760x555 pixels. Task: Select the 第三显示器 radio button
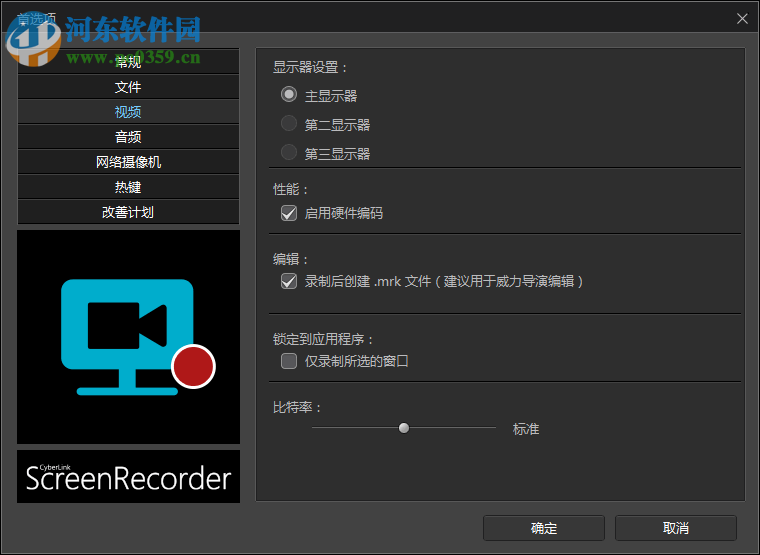coord(289,152)
